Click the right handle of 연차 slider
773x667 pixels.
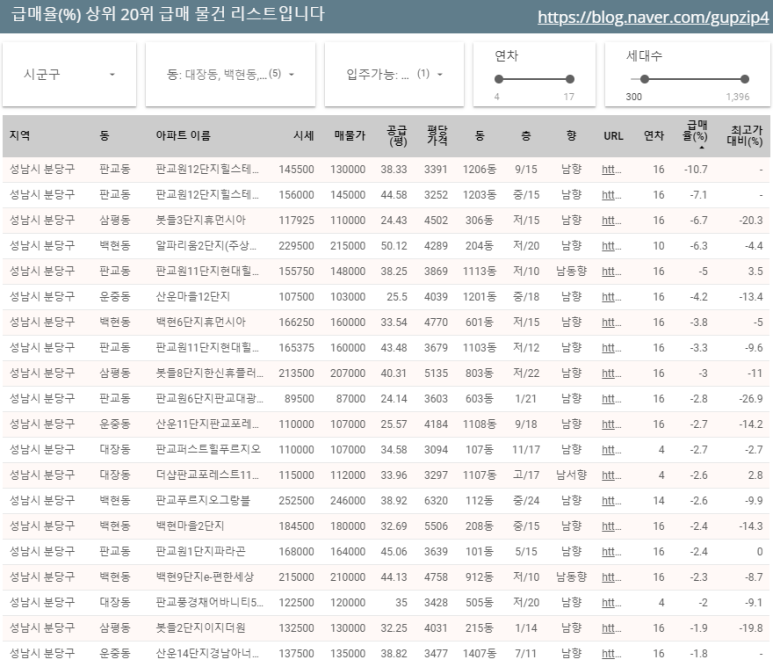click(x=570, y=79)
